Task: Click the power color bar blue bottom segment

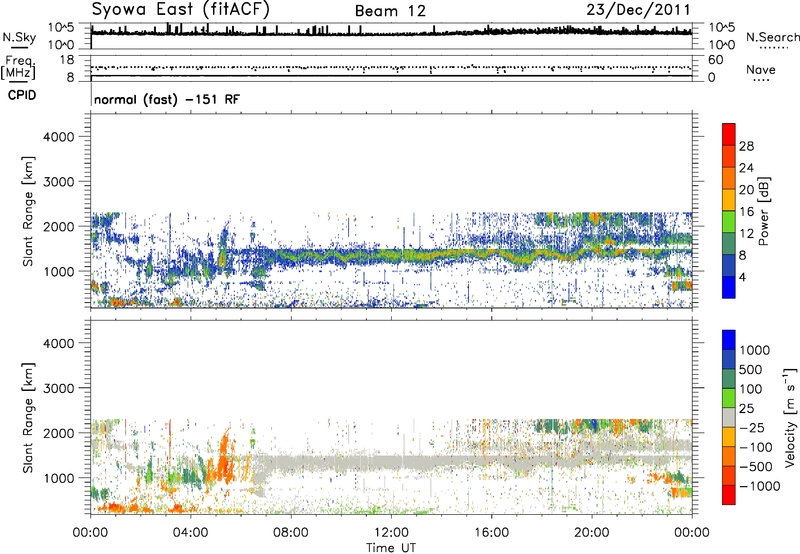Action: [729, 287]
